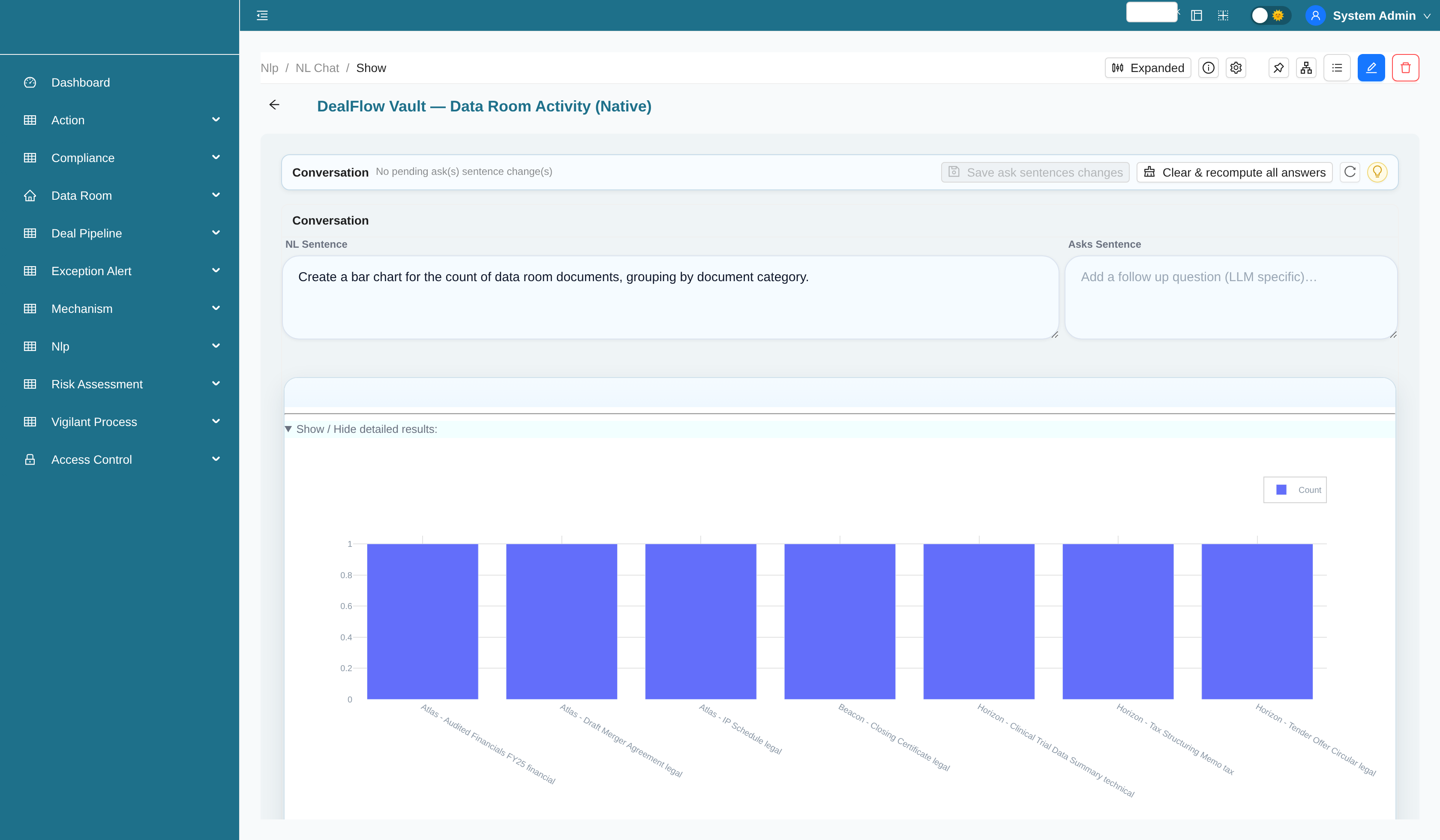Expand the System Admin dropdown

pyautogui.click(x=1428, y=16)
